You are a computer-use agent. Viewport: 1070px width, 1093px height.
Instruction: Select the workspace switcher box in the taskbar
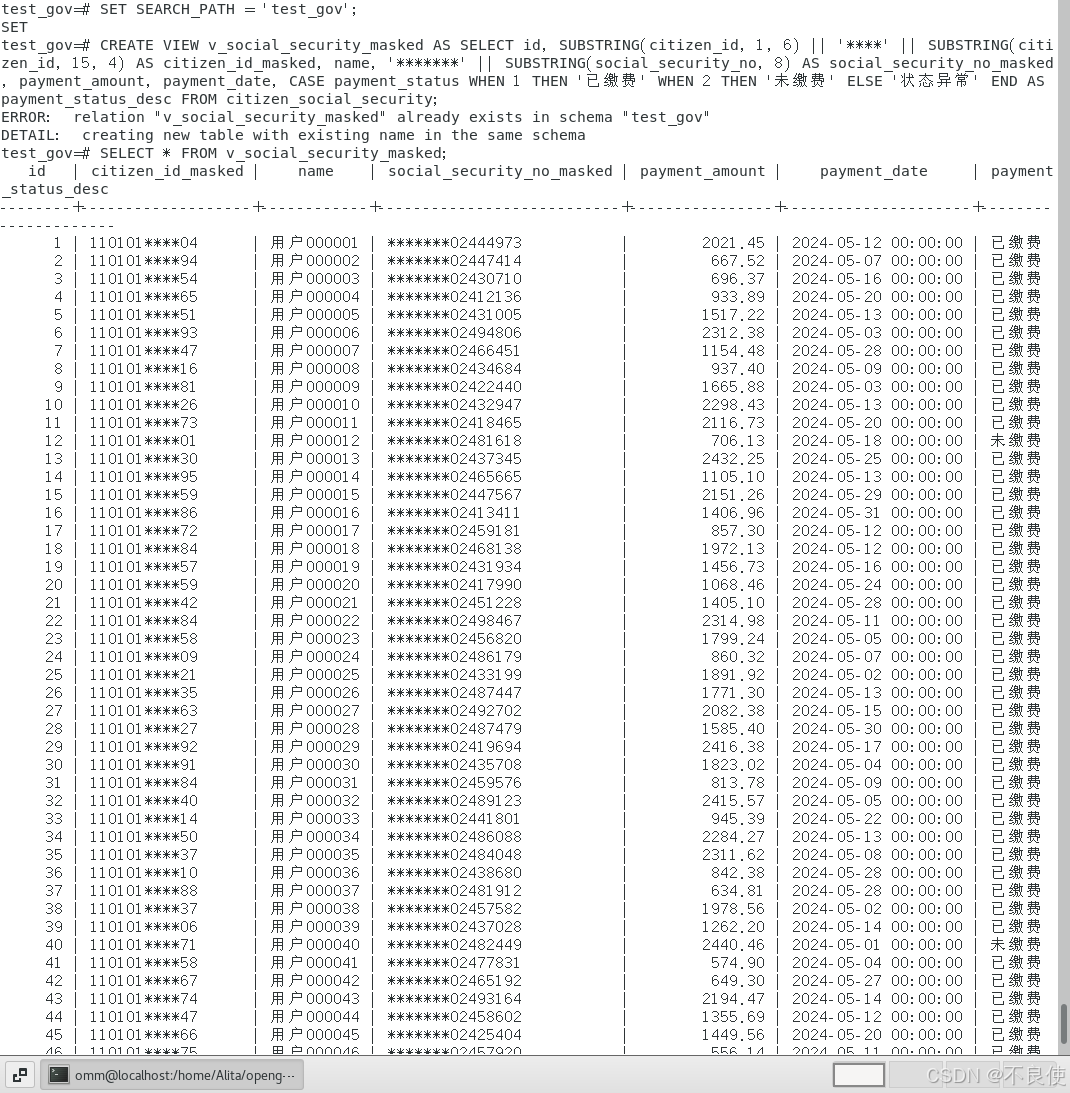point(859,1075)
